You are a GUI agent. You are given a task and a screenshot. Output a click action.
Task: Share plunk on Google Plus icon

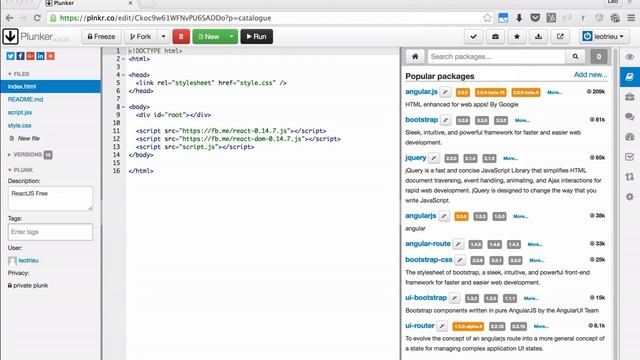[30, 56]
